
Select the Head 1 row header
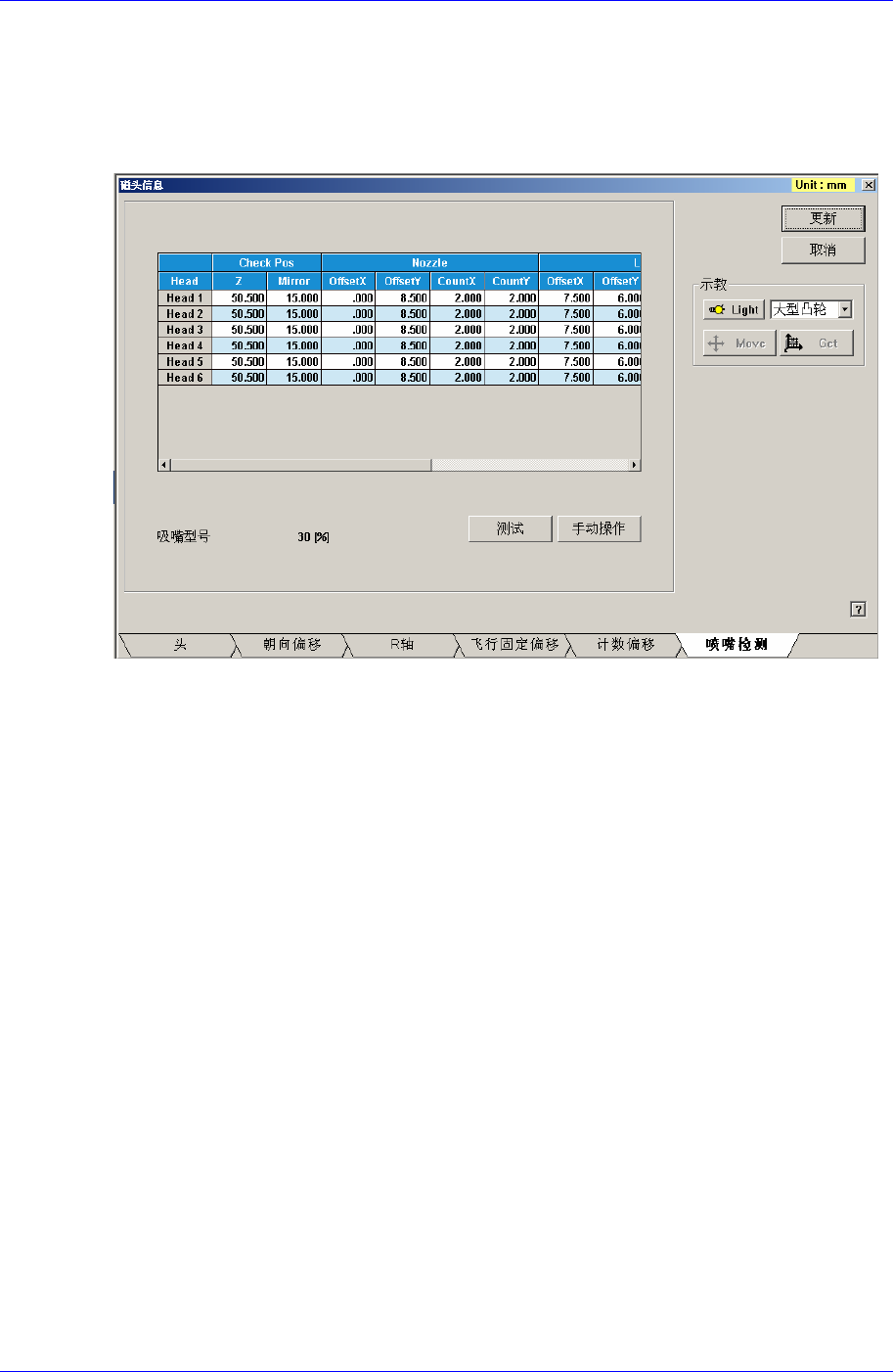click(185, 297)
